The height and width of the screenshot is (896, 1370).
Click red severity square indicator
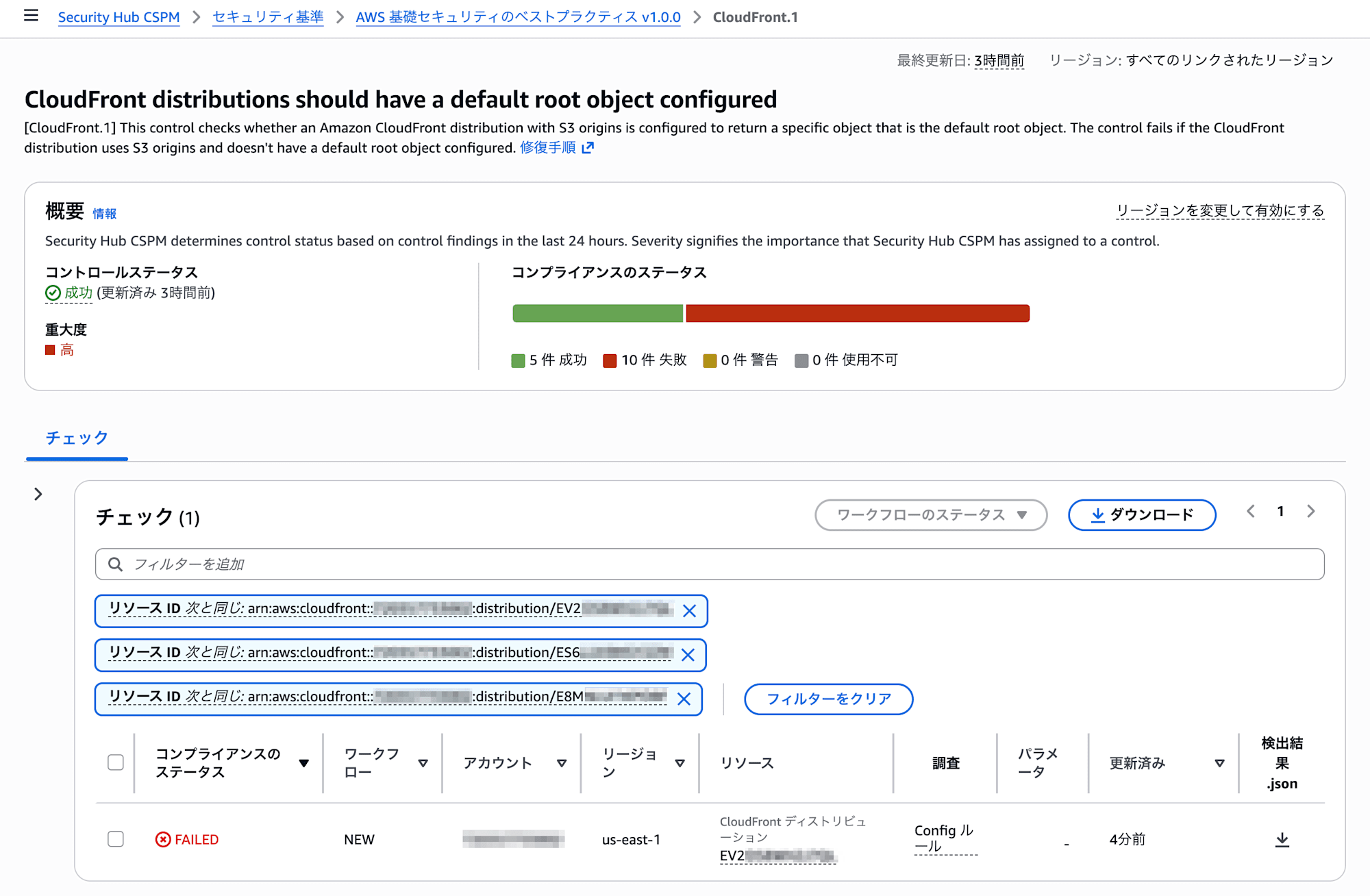pos(50,350)
